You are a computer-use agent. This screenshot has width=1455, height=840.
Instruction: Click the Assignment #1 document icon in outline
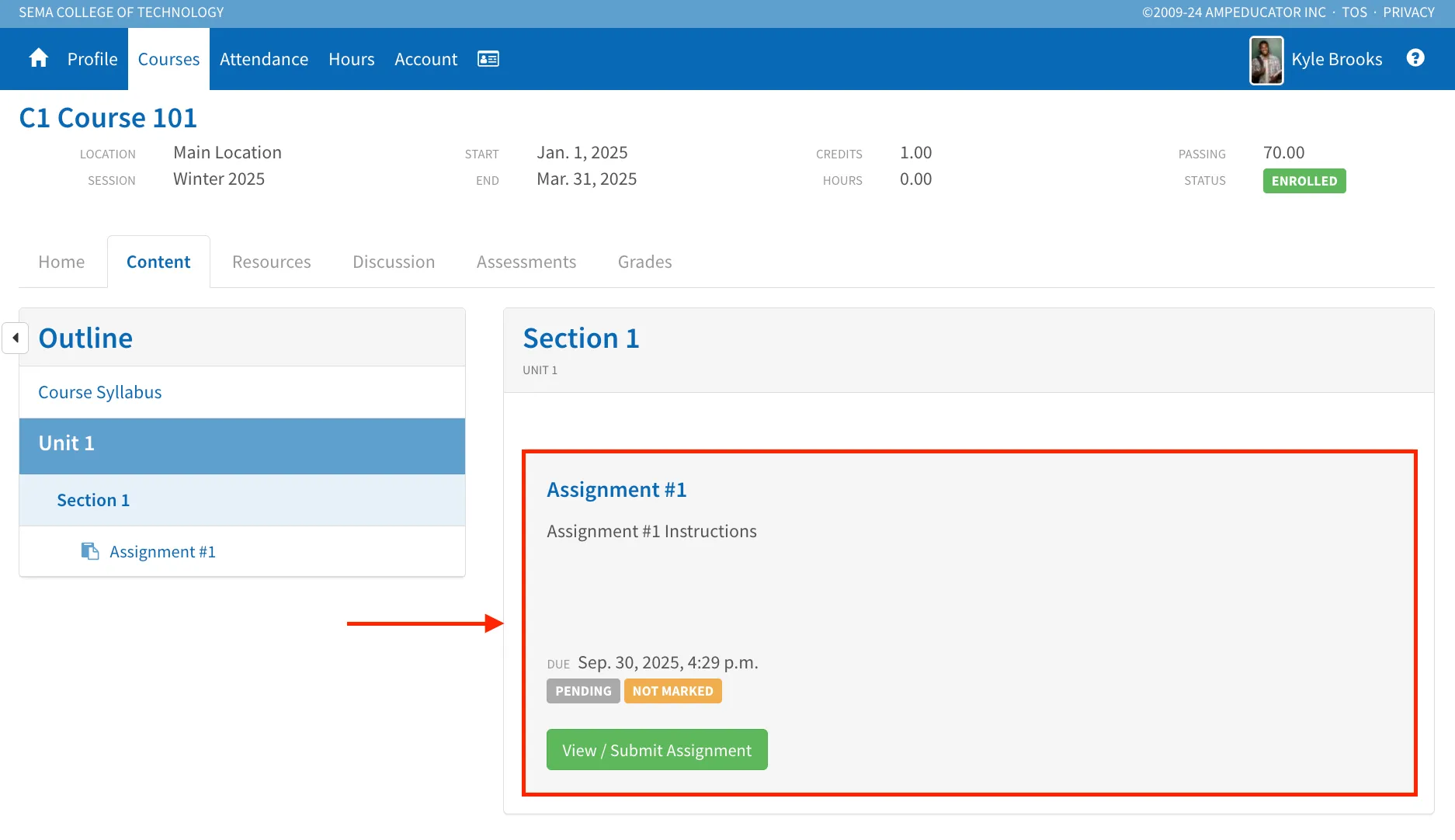click(x=90, y=551)
